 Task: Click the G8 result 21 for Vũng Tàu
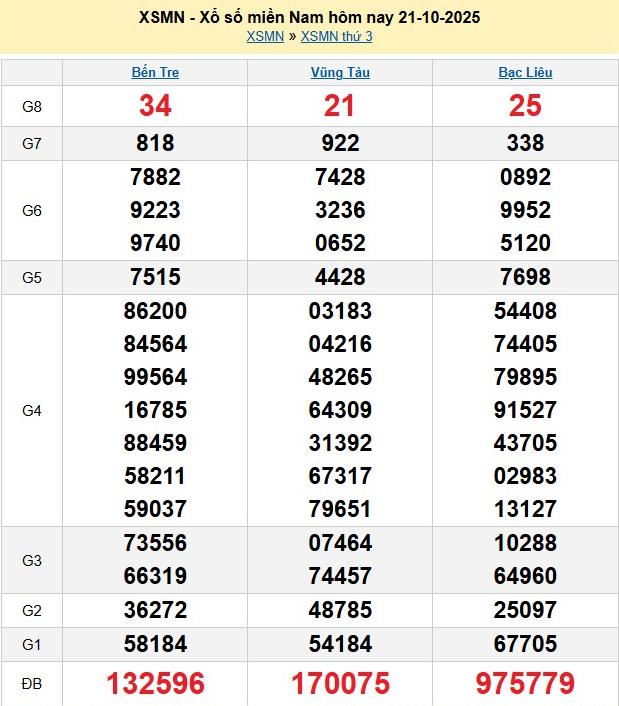coord(340,106)
